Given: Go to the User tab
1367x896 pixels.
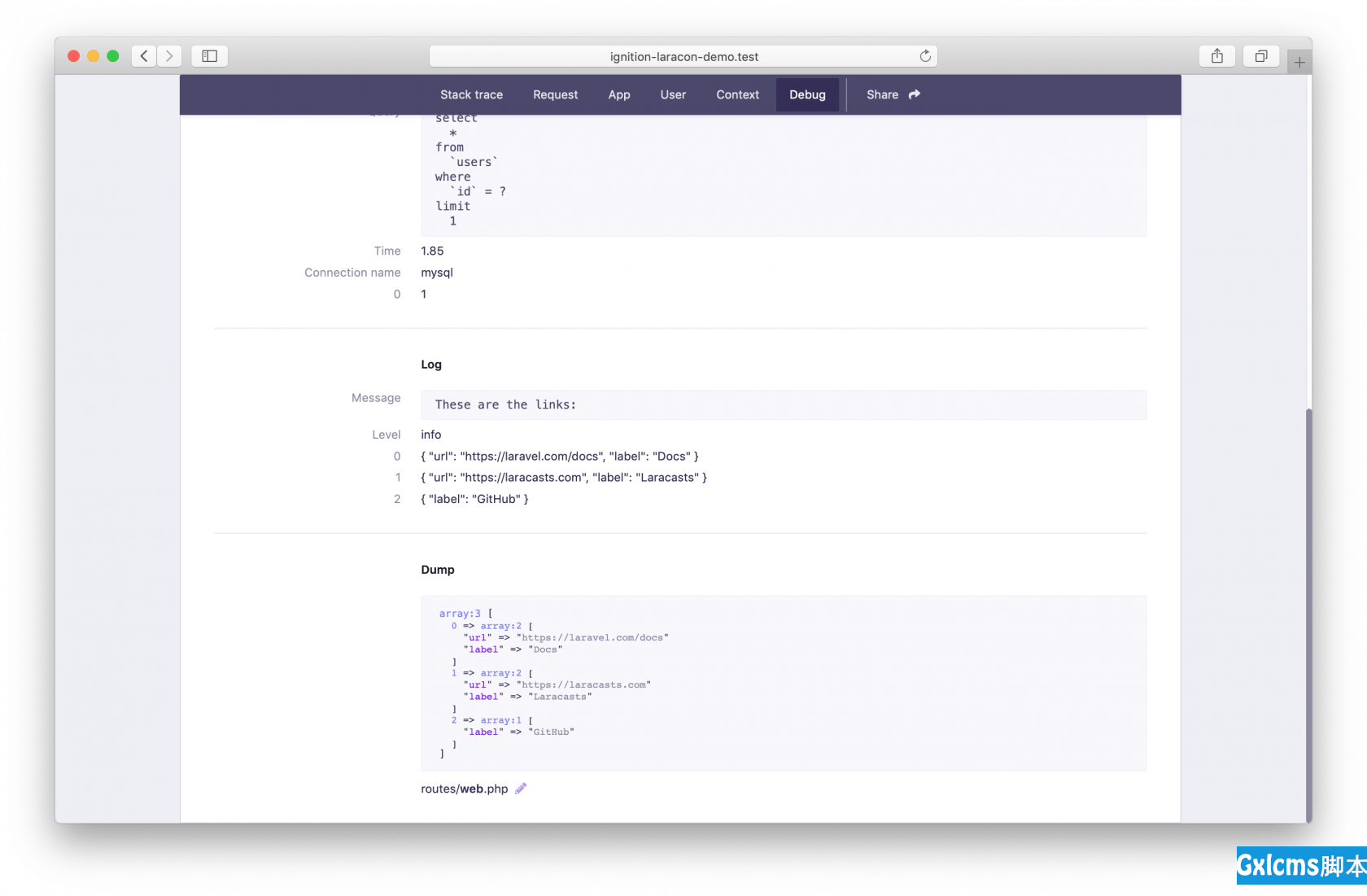Looking at the screenshot, I should coord(673,94).
